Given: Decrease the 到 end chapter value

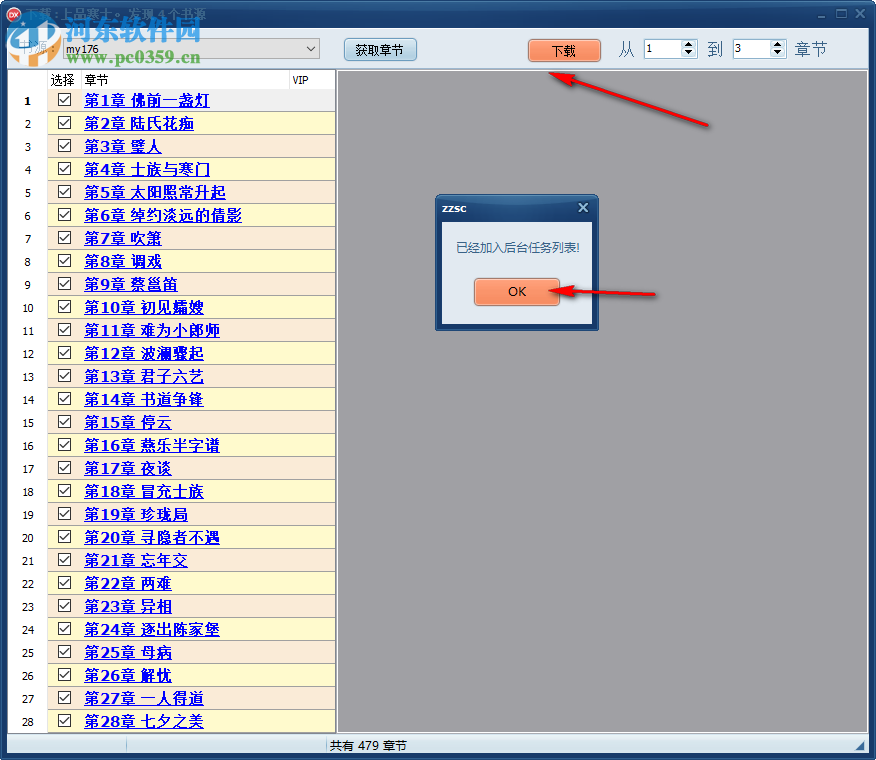Looking at the screenshot, I should click(x=777, y=53).
